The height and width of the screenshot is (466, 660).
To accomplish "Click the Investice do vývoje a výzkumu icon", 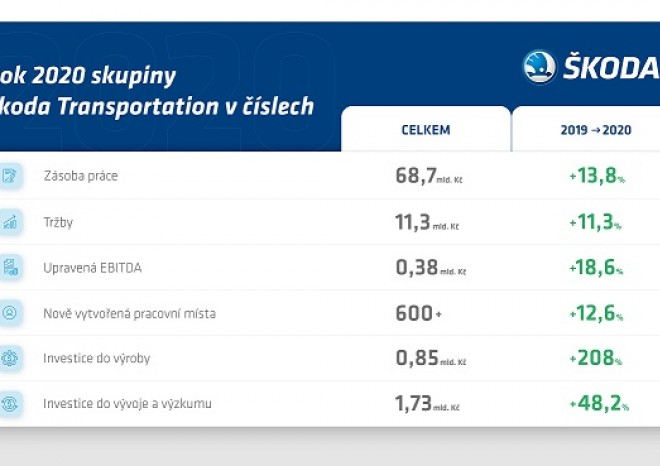I will [x=10, y=404].
